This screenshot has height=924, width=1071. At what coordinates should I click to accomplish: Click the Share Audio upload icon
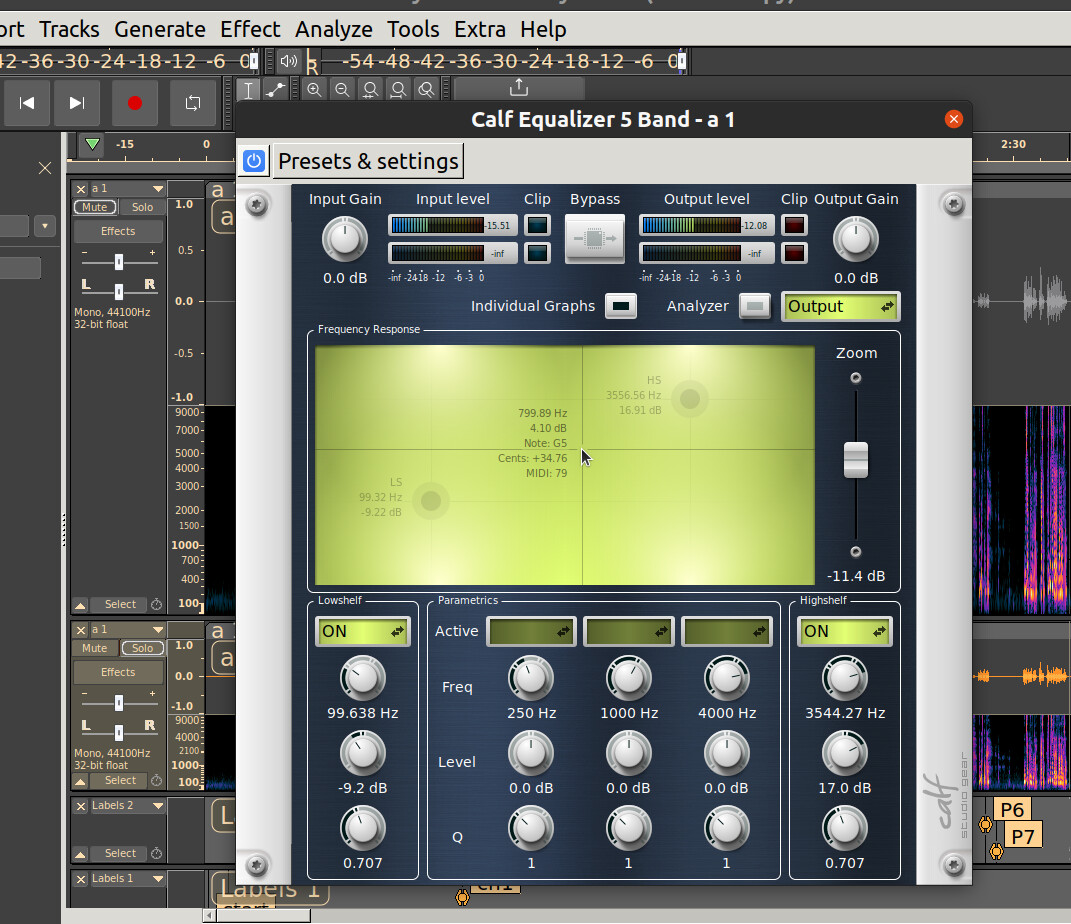(519, 88)
